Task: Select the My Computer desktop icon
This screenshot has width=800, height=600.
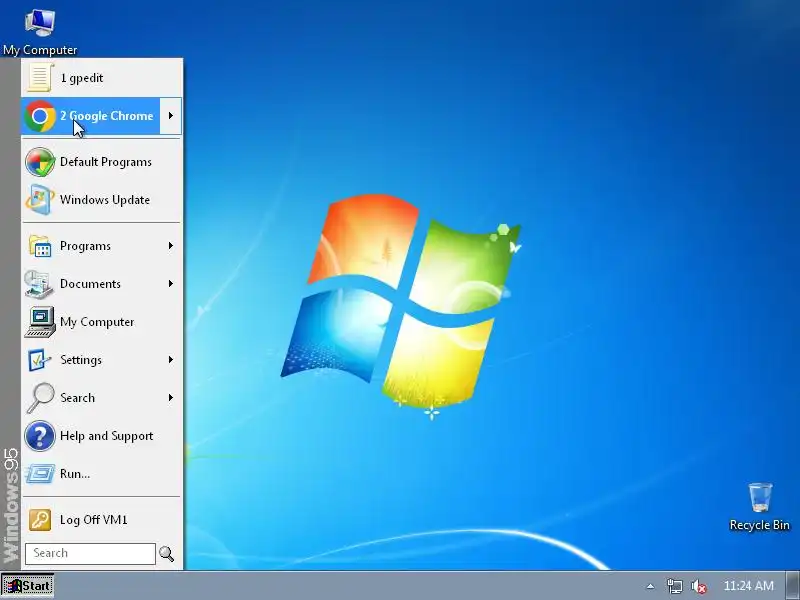Action: tap(40, 32)
